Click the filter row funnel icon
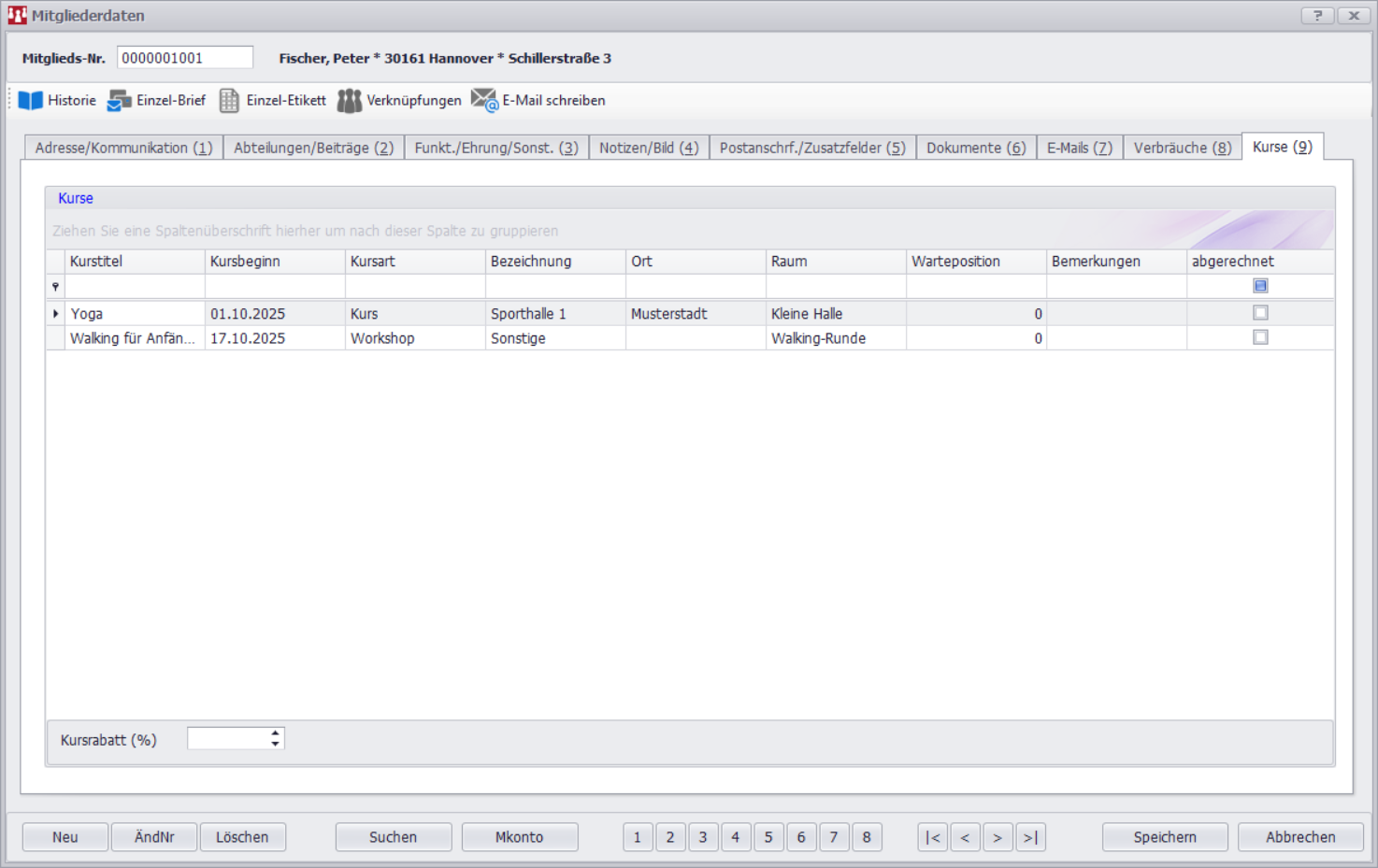 click(x=55, y=287)
